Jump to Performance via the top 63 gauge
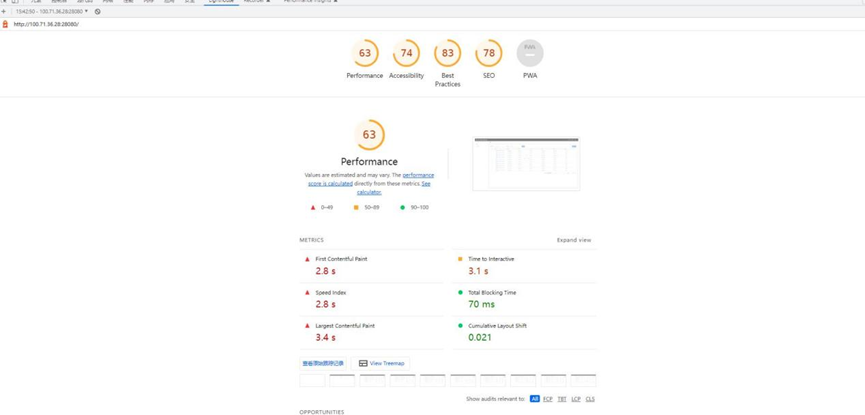865x415 pixels. 365,53
